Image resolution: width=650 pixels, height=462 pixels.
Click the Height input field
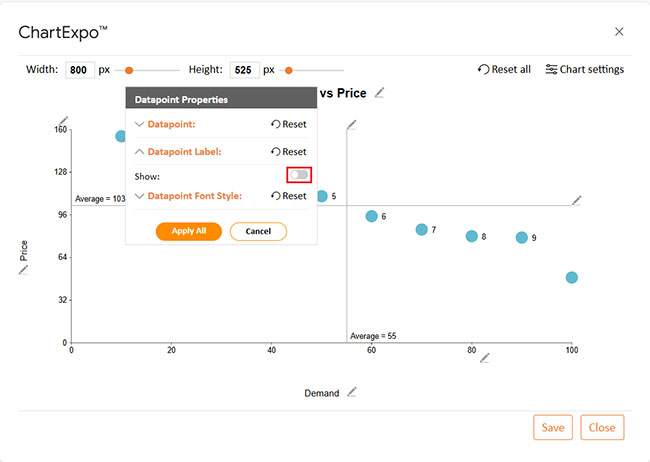pos(245,70)
